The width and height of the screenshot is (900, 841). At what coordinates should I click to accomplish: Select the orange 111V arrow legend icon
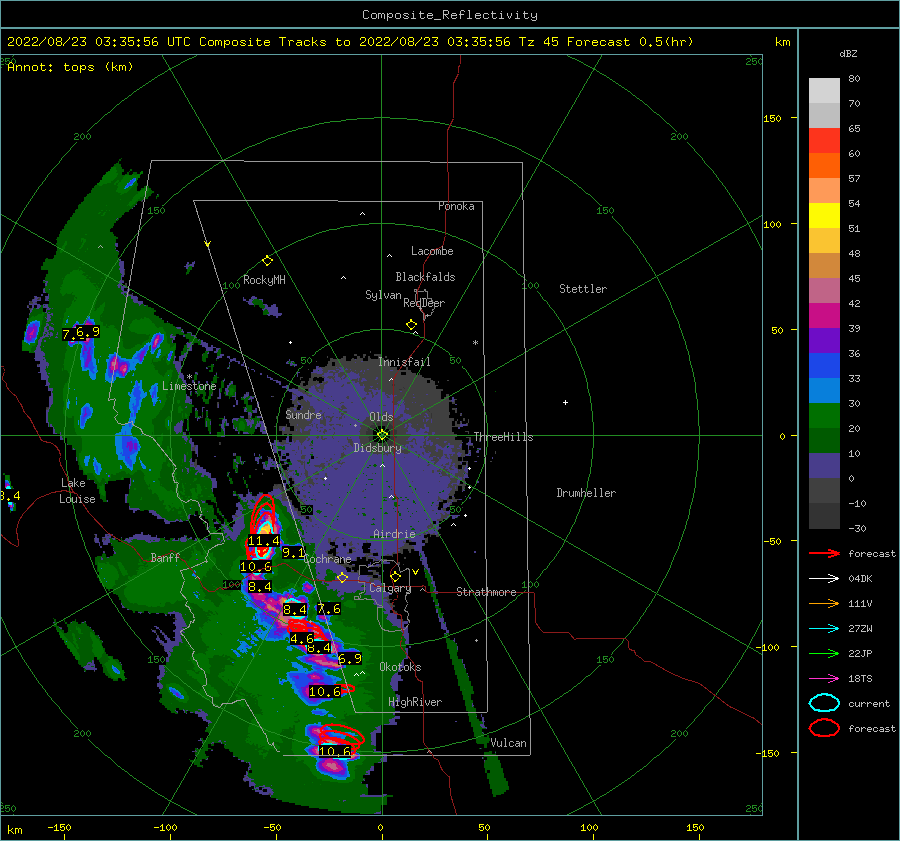824,603
